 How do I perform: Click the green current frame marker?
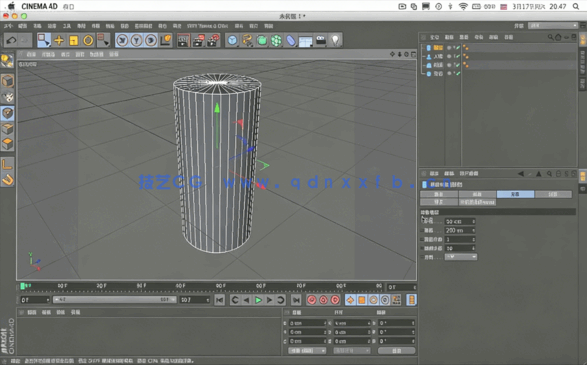coord(22,286)
